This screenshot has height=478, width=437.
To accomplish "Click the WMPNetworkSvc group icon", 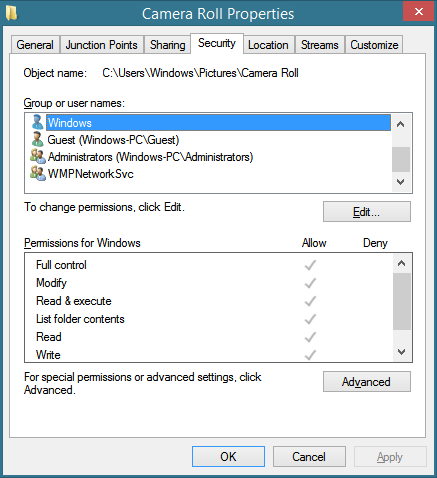I will tap(38, 173).
